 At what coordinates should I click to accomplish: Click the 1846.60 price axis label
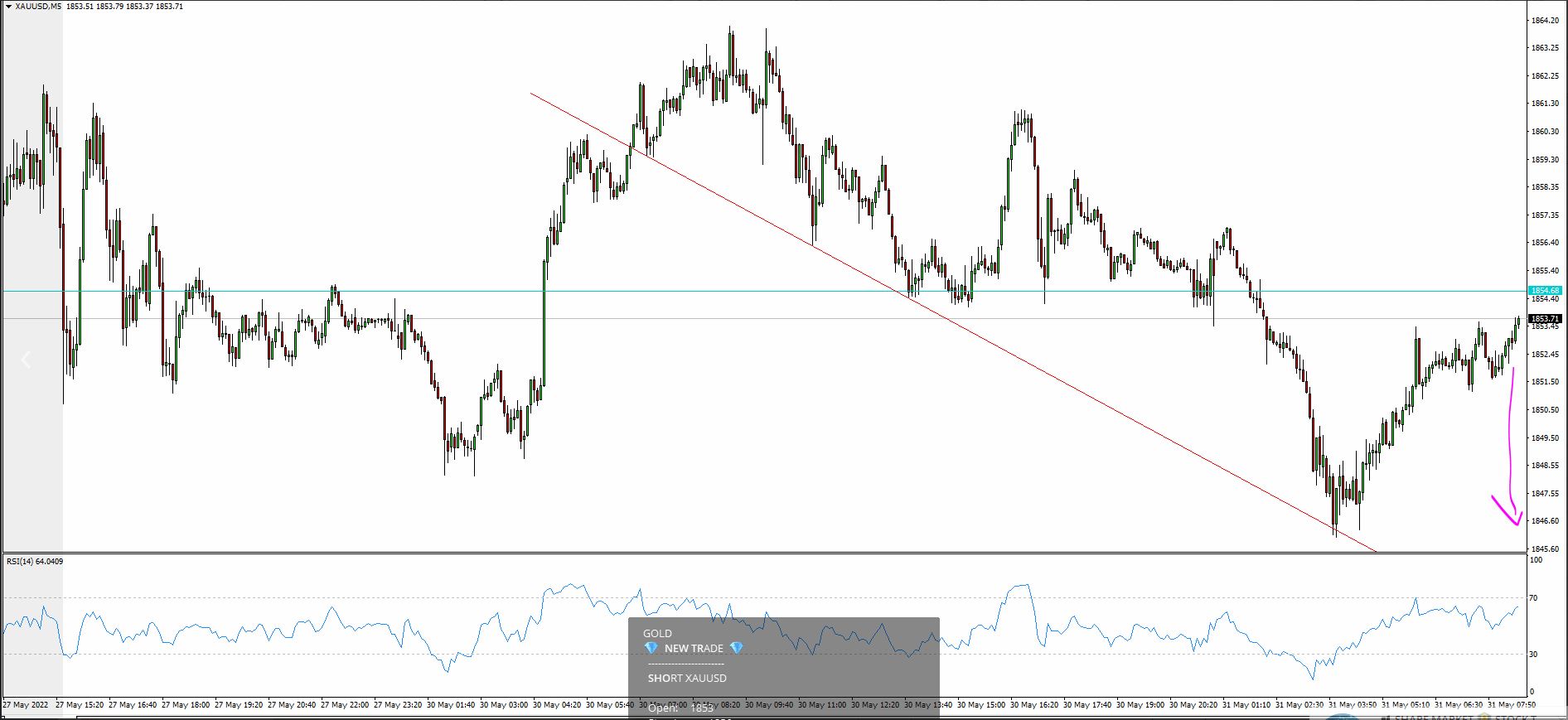click(1546, 521)
